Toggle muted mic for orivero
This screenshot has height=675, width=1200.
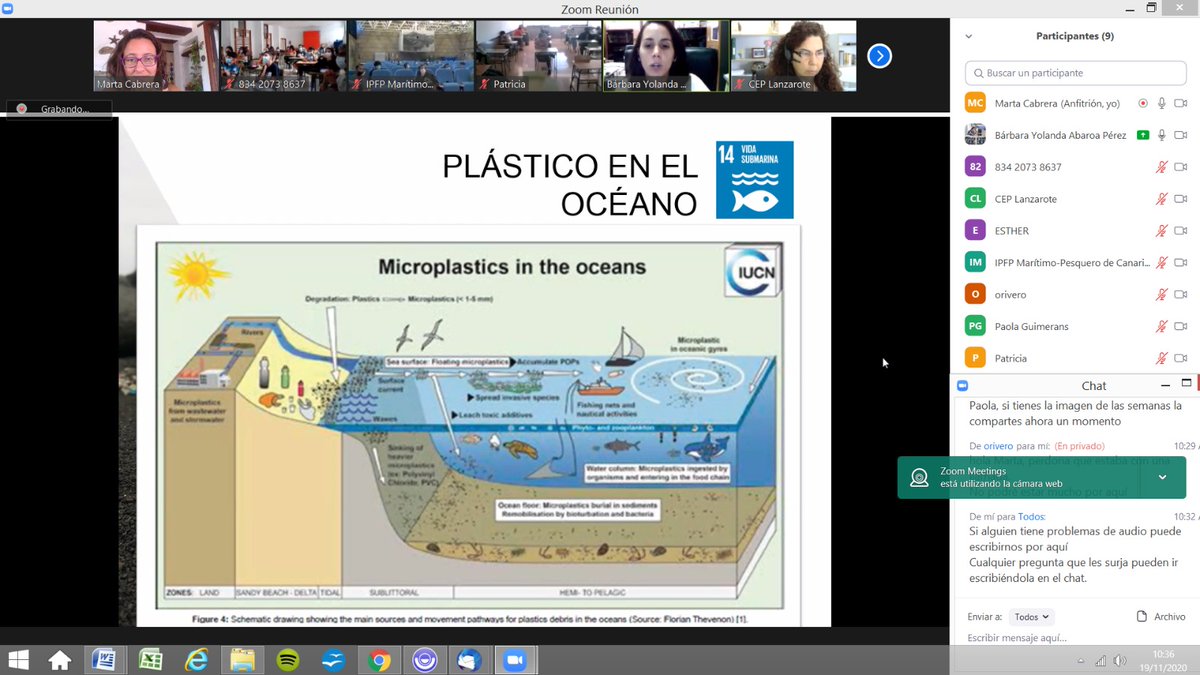click(1161, 295)
